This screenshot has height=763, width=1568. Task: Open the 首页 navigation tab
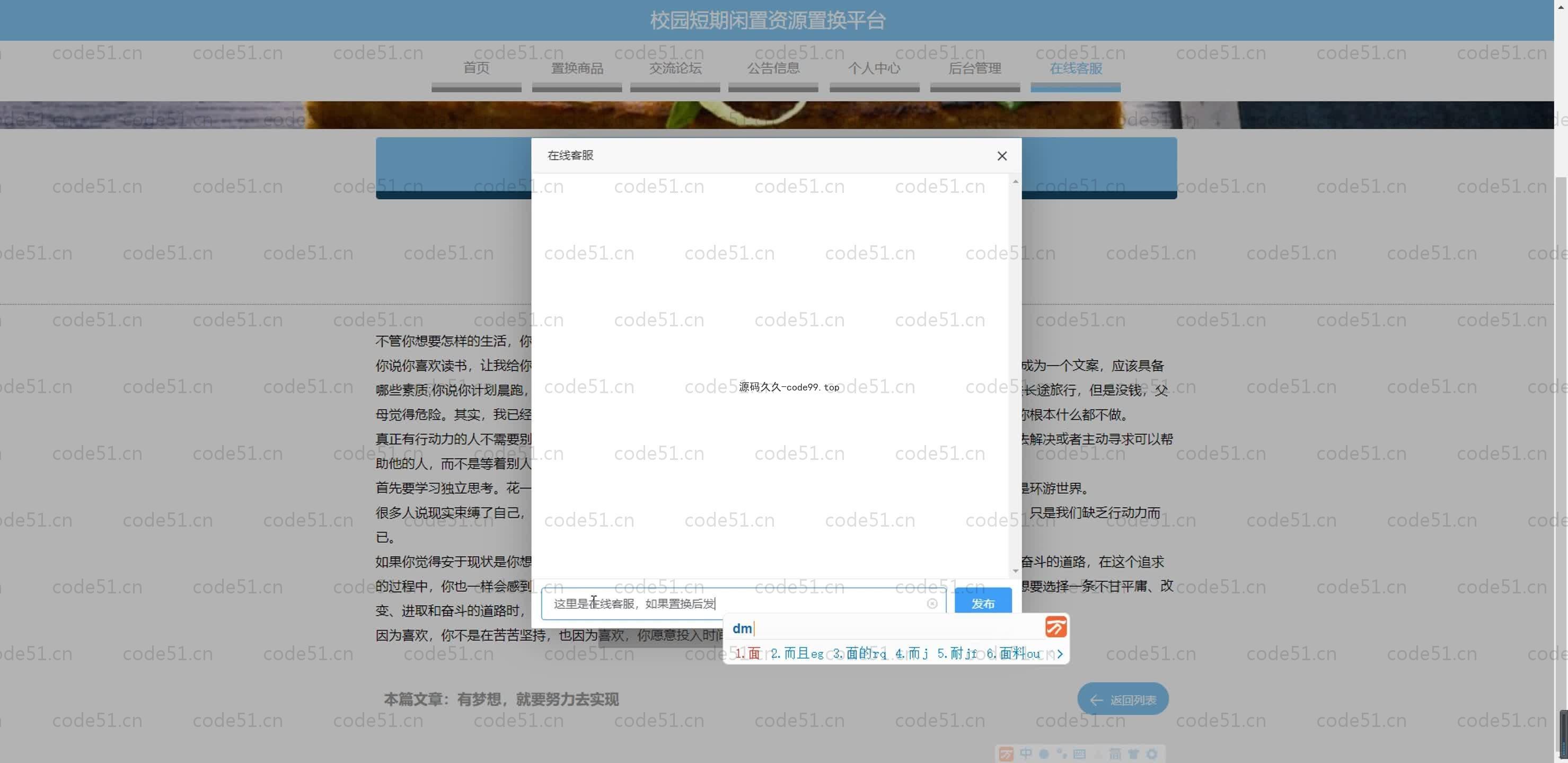pyautogui.click(x=476, y=68)
